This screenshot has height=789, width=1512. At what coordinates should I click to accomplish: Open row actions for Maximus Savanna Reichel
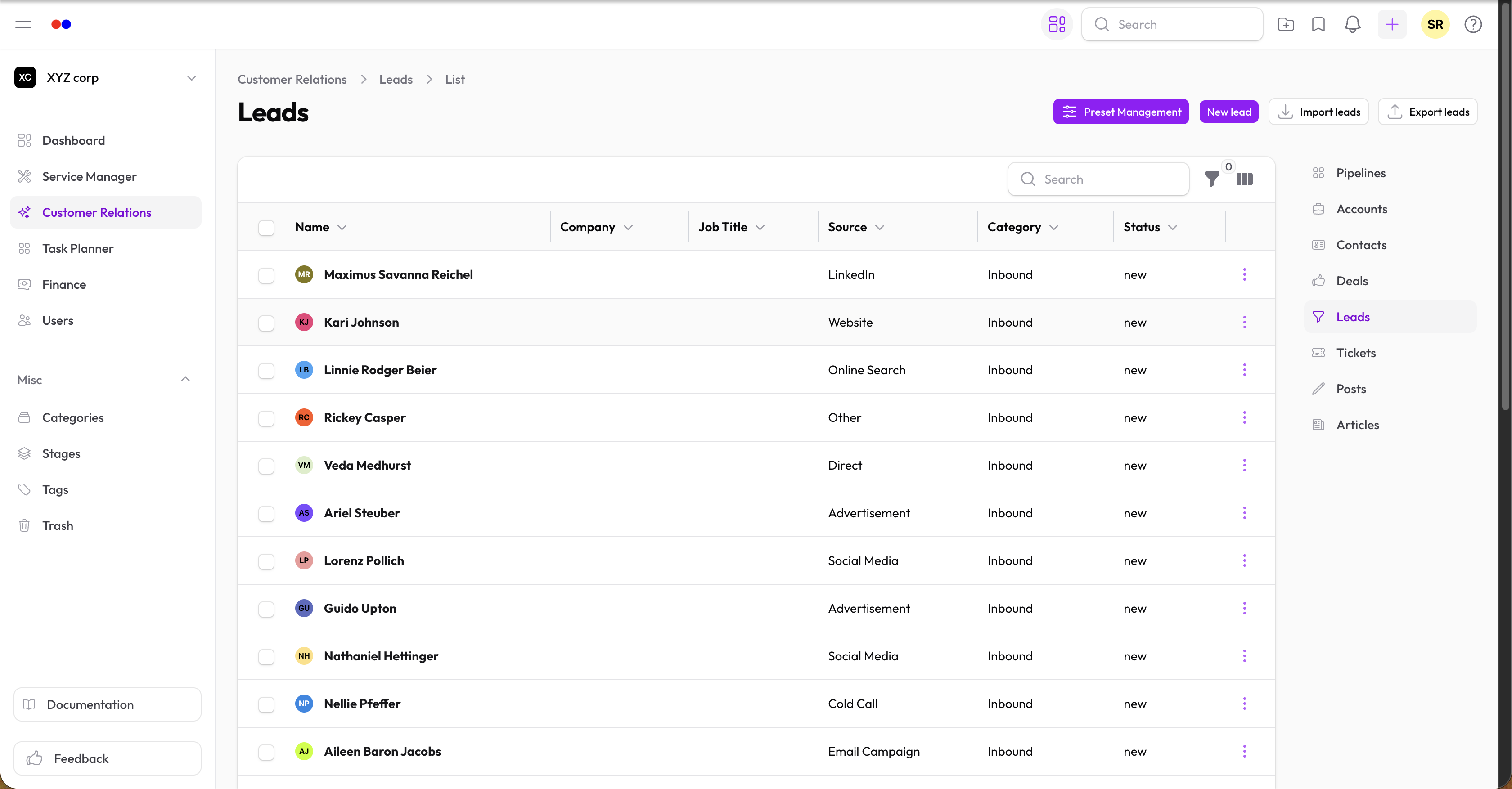(x=1244, y=274)
